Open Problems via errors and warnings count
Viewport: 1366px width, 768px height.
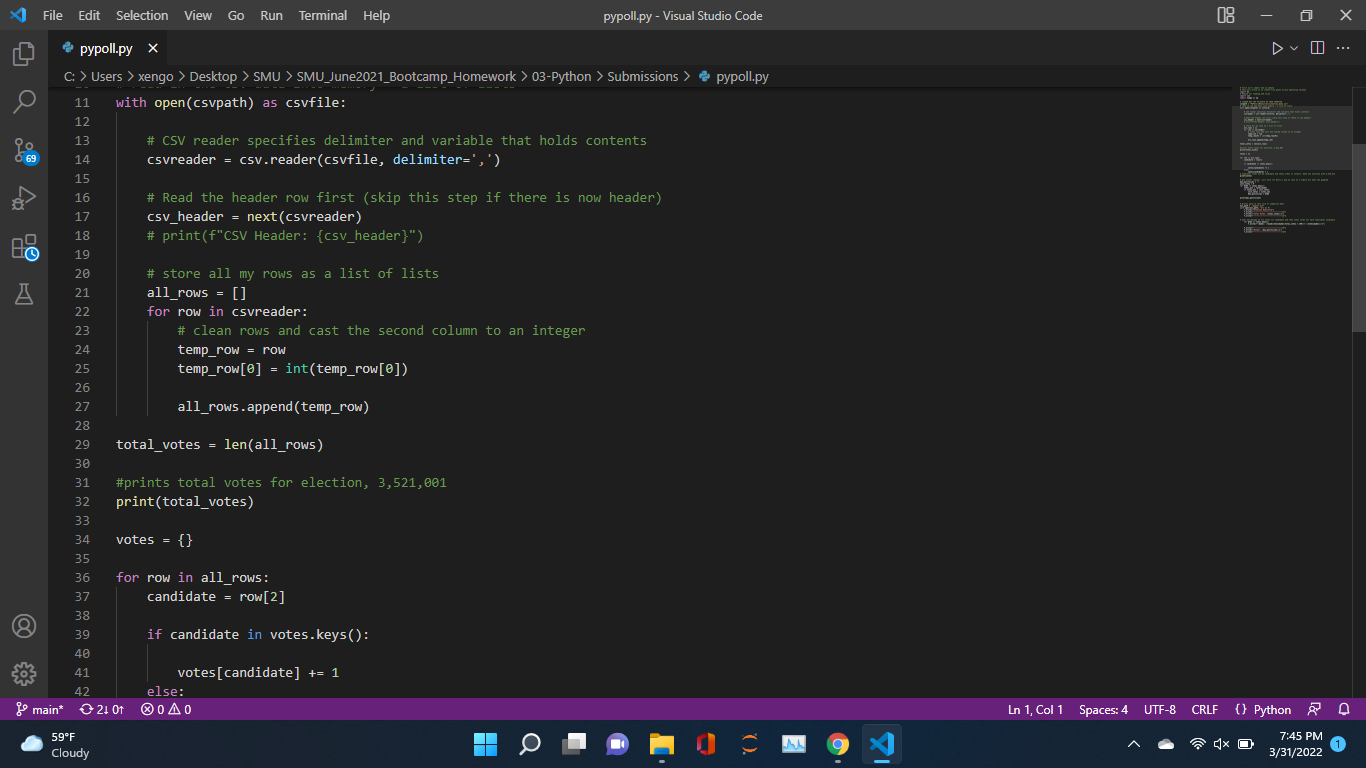tap(166, 709)
